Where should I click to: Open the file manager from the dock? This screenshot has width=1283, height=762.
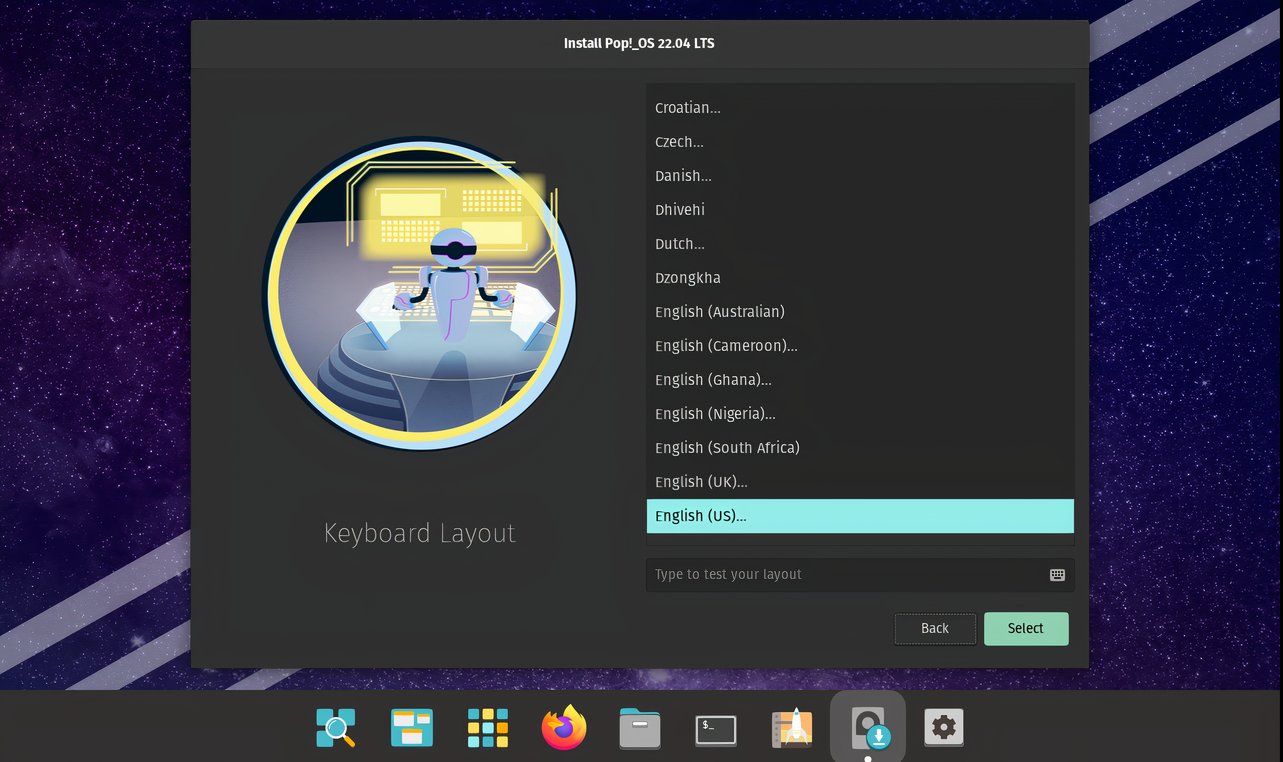tap(639, 728)
